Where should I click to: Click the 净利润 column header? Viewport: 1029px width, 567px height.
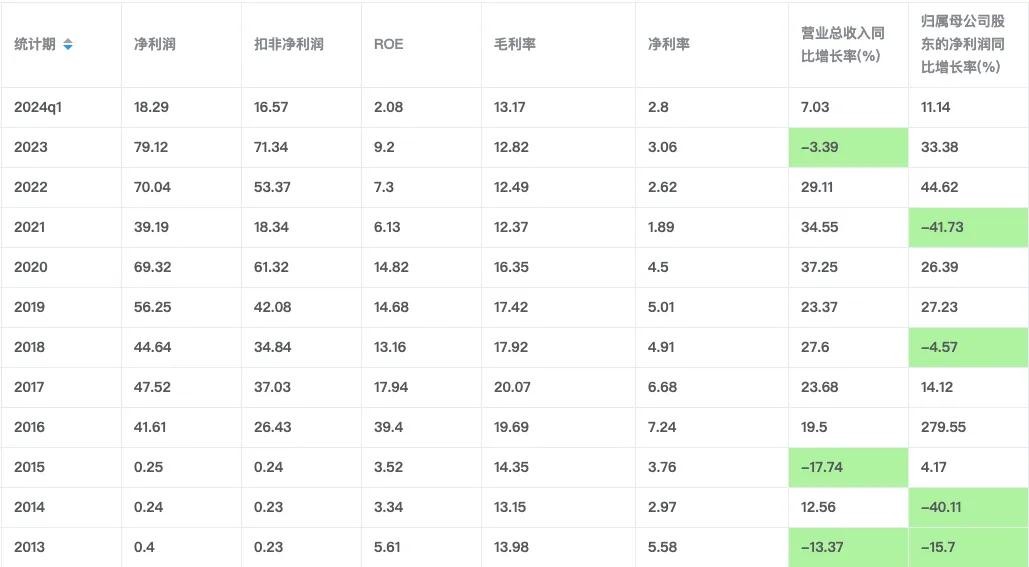pos(155,45)
